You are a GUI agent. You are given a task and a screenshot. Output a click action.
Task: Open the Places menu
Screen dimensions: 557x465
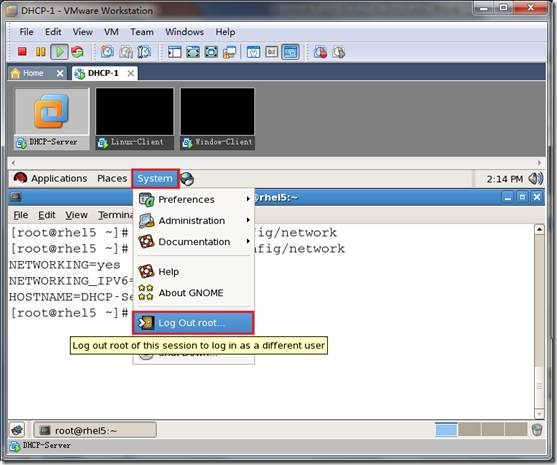(x=112, y=178)
